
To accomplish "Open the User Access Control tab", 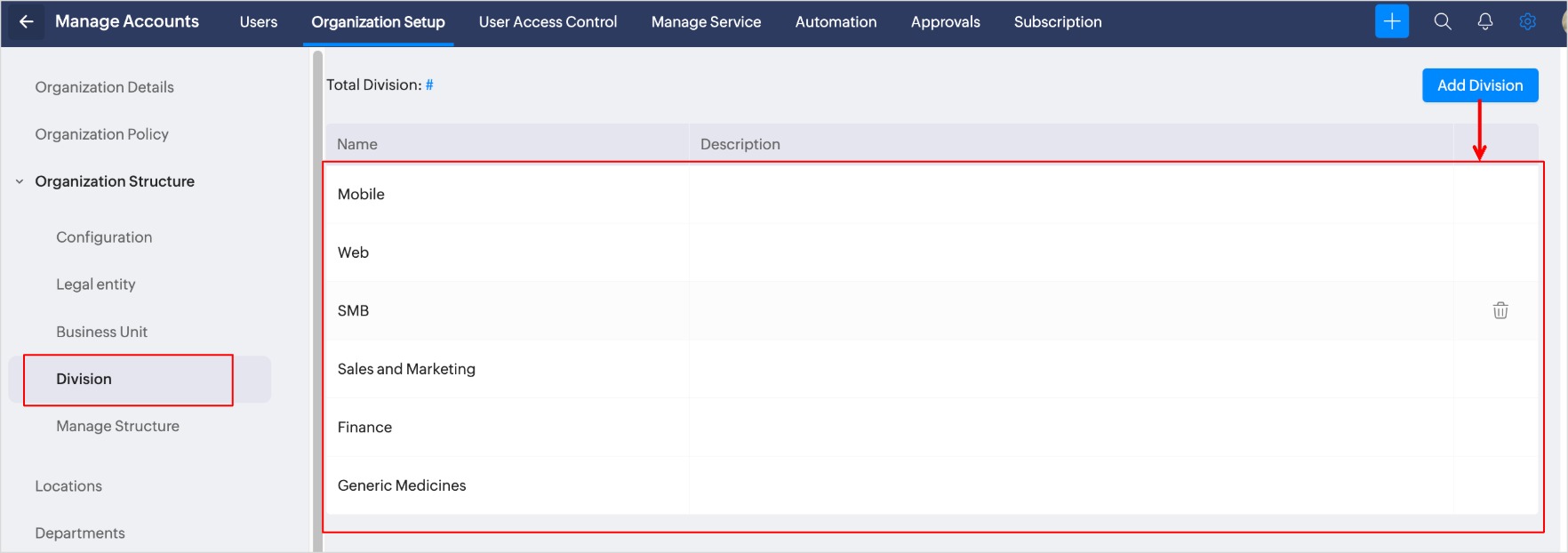I will click(x=548, y=22).
